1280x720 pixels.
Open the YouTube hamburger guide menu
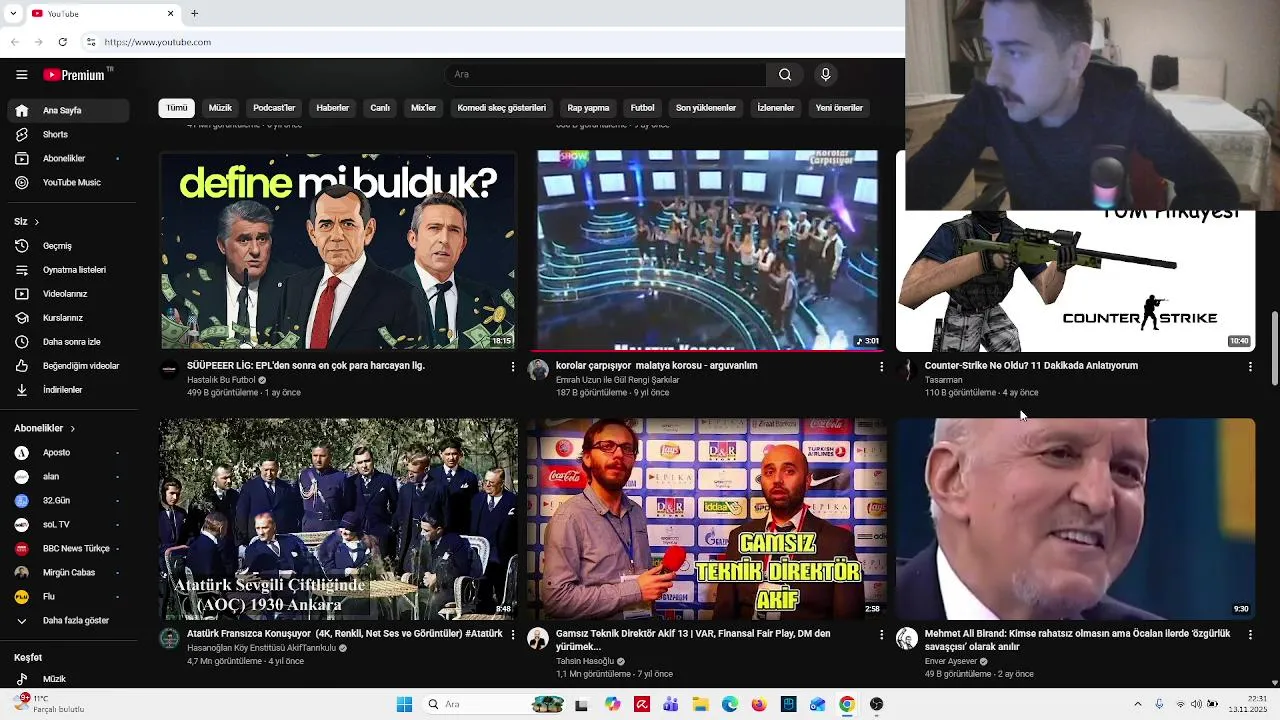pos(21,75)
